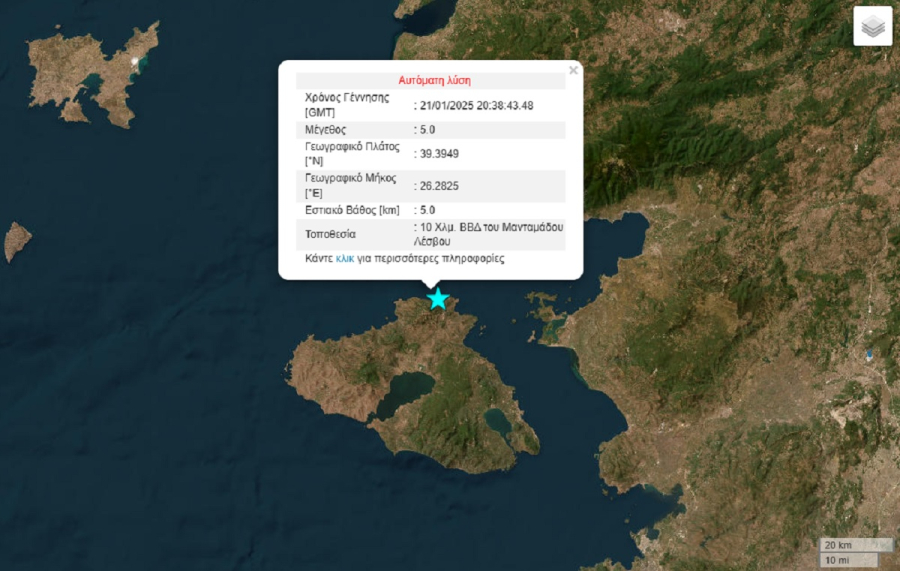Screen dimensions: 900x571
Task: Click the '20 km' scale bar
Action: [x=838, y=545]
